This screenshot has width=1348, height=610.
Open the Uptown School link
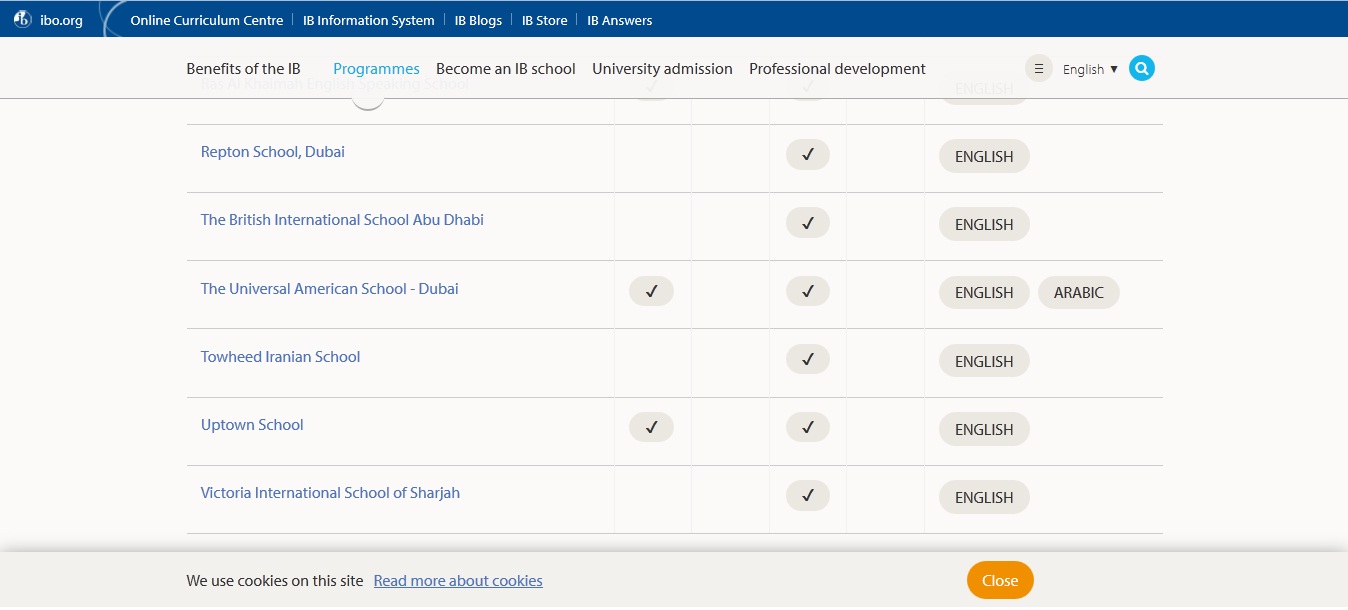click(252, 425)
